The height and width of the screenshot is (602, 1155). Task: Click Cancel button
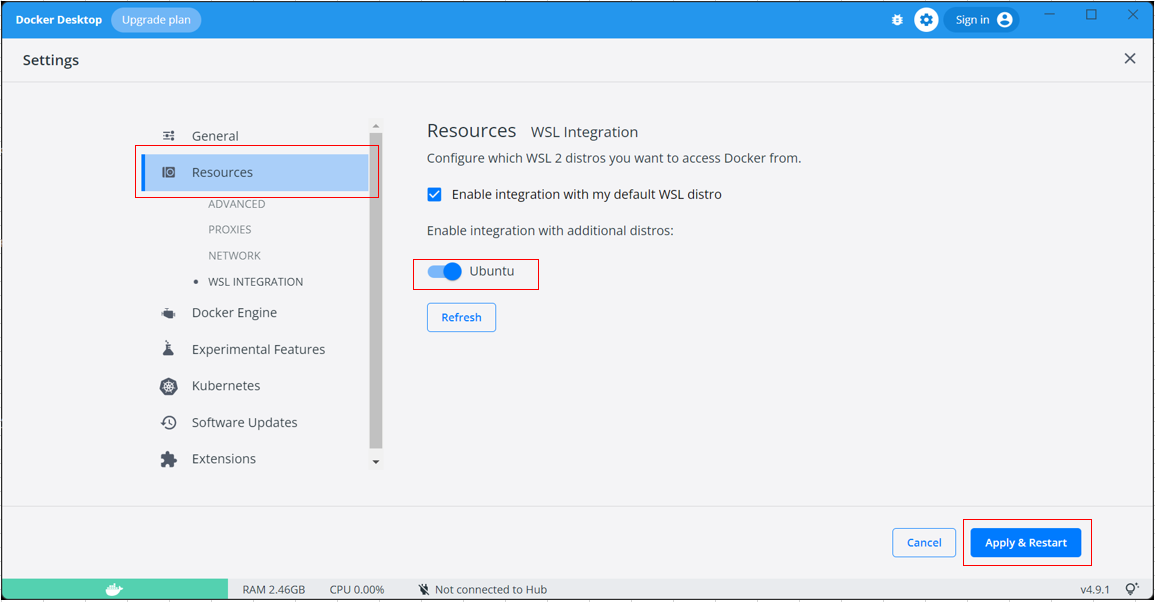(x=924, y=542)
